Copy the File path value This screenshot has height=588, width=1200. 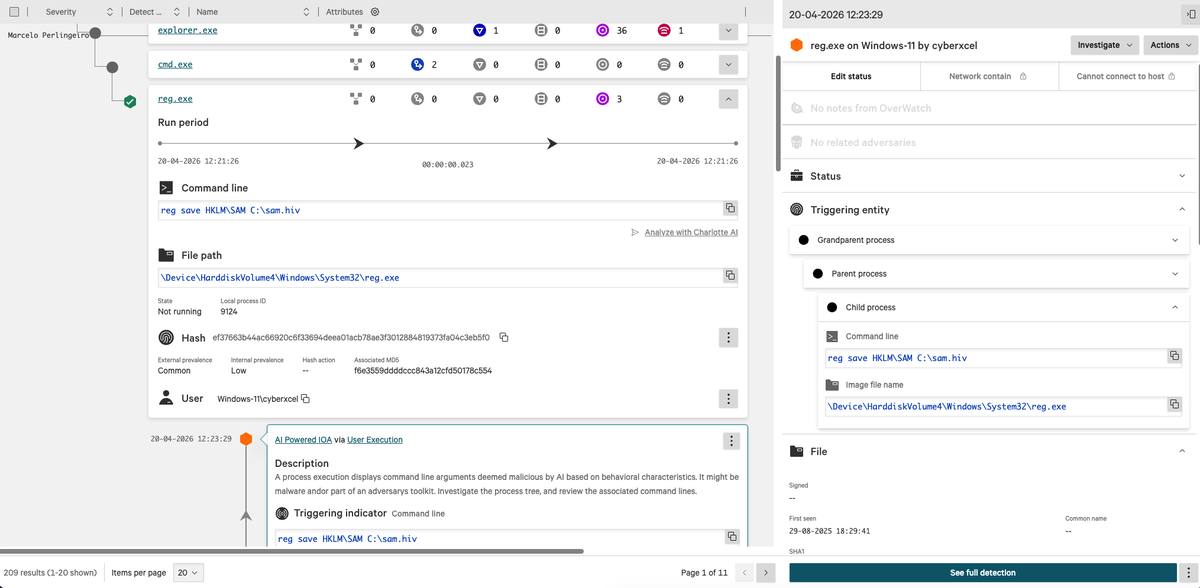[x=730, y=276]
